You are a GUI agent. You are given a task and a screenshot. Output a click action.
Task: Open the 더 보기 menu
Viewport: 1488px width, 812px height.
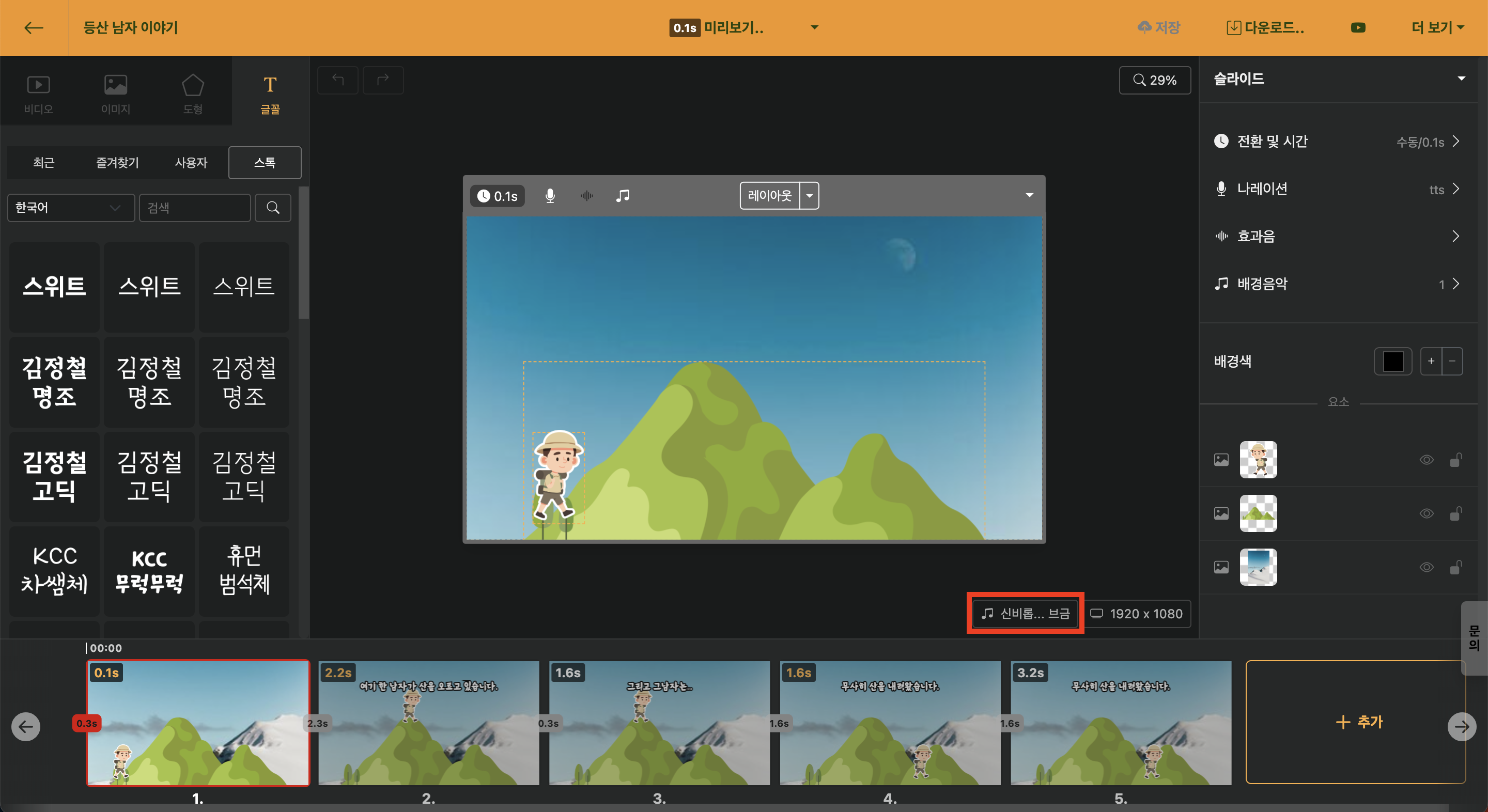1436,28
